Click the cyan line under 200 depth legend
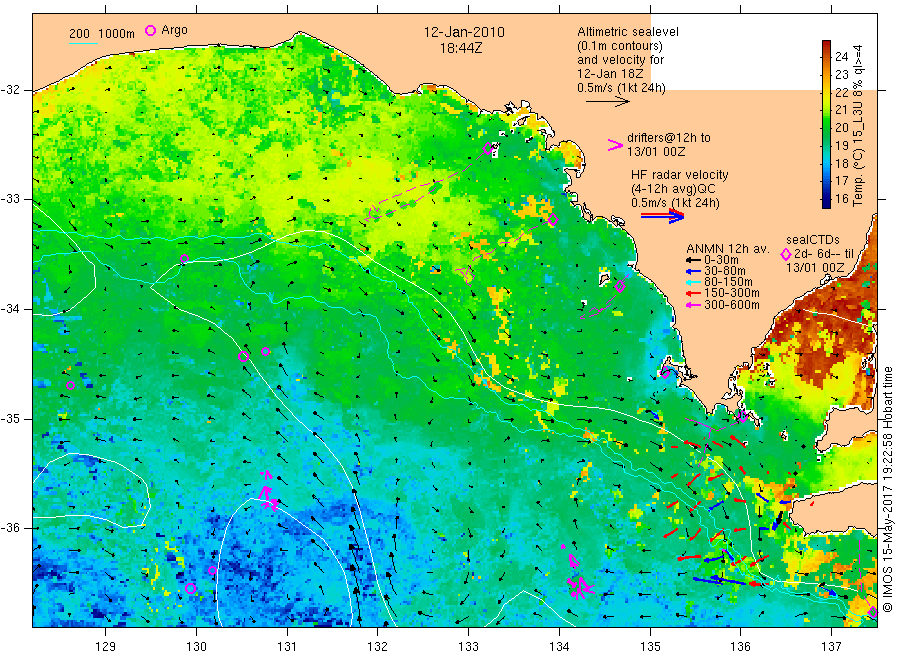This screenshot has height=660, width=900. (x=83, y=42)
